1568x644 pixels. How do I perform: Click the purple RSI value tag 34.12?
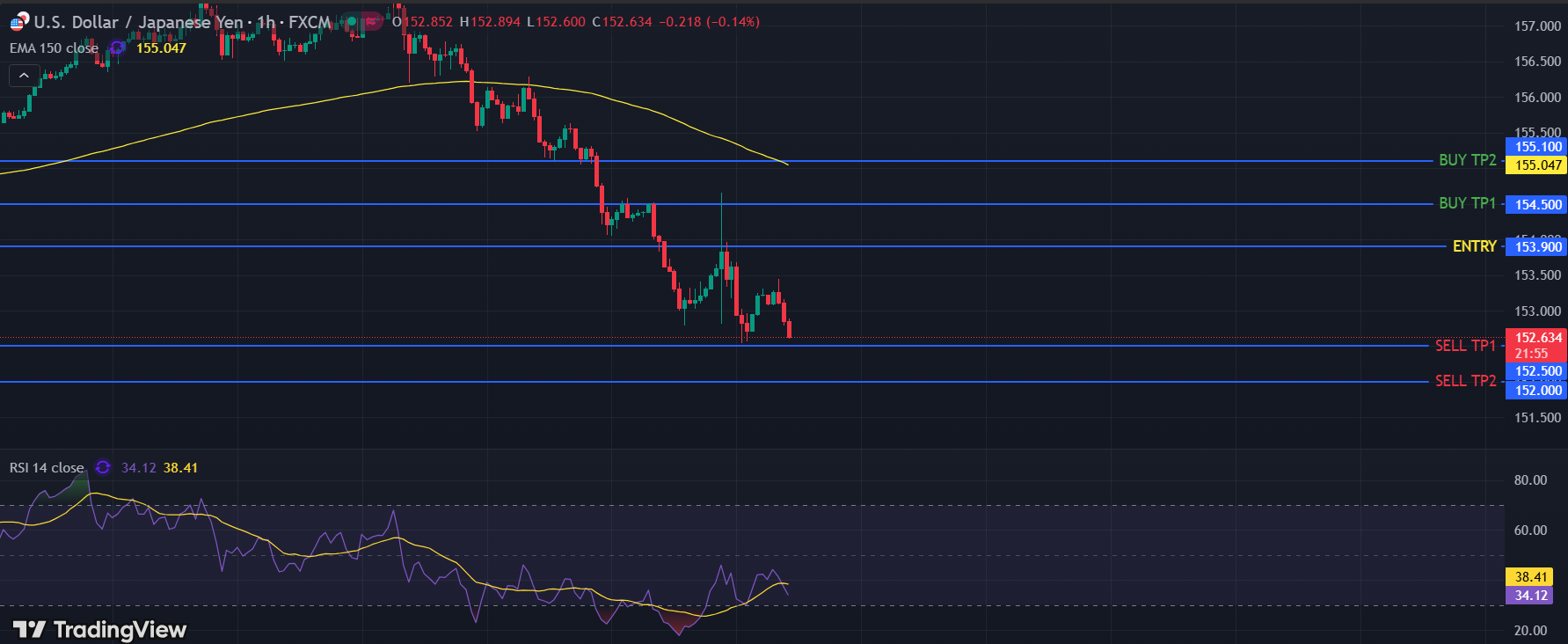point(1530,596)
